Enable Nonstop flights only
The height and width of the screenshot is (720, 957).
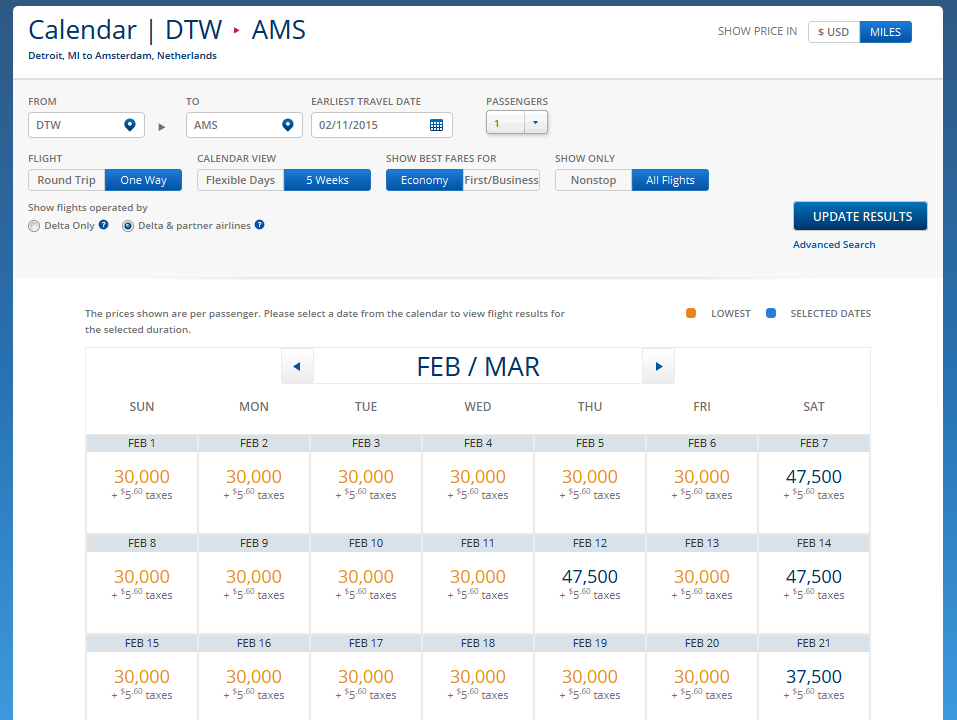(x=593, y=180)
